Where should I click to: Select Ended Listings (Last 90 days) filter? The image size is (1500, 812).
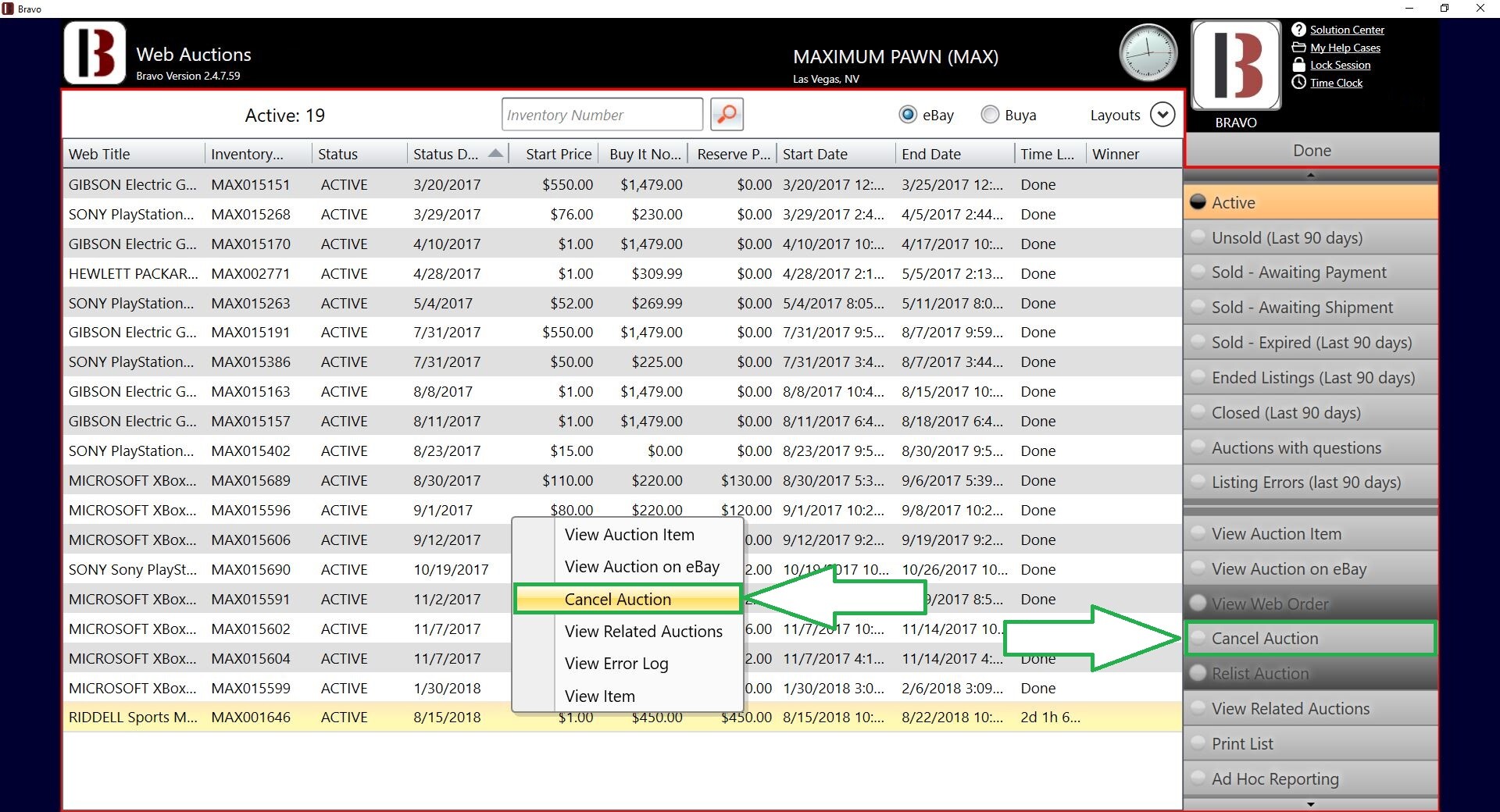click(x=1311, y=378)
